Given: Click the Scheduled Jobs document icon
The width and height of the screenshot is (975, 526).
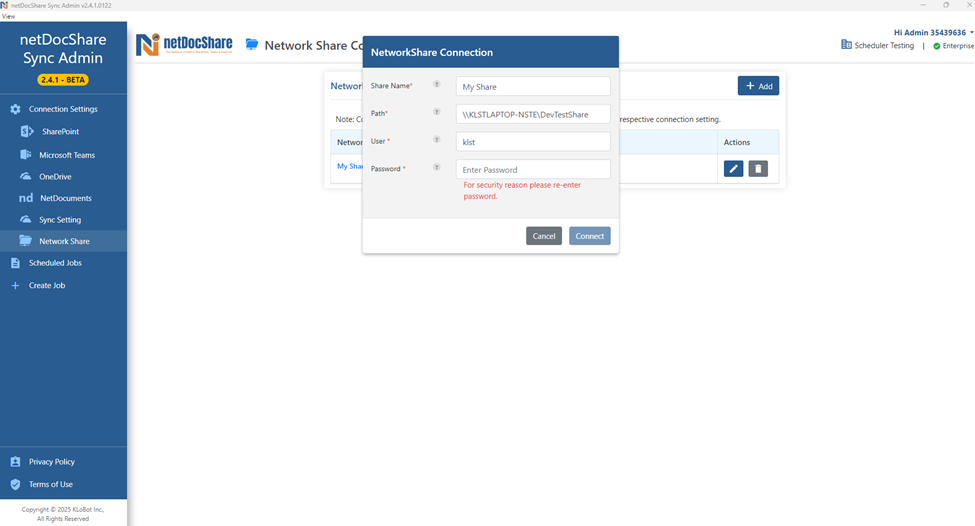Looking at the screenshot, I should [x=16, y=263].
